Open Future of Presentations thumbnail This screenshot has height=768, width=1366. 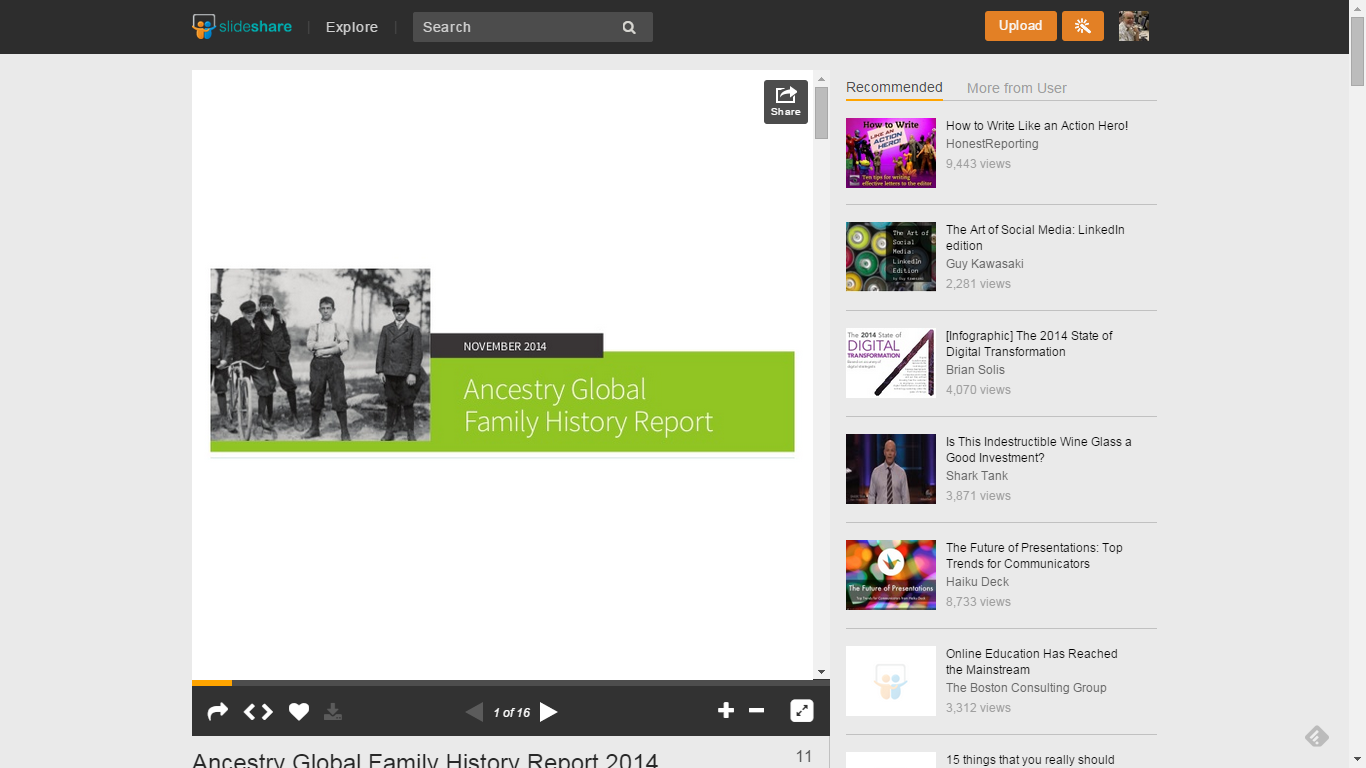pos(891,575)
